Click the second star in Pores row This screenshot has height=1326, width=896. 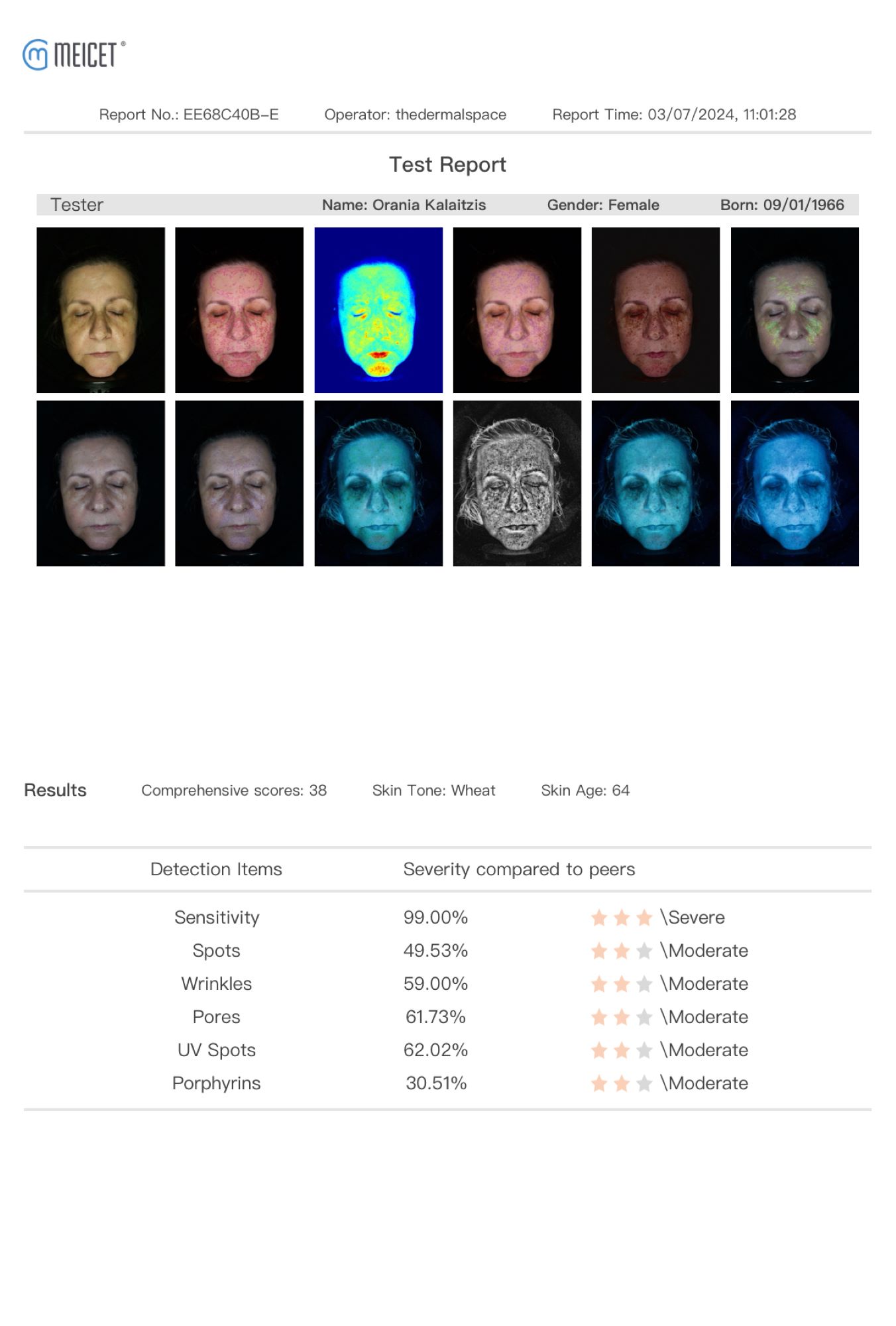click(x=622, y=1017)
